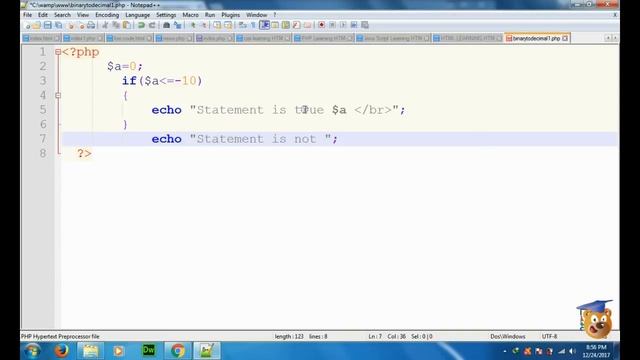640x360 pixels.
Task: Open Google Chrome from the taskbar
Action: pos(178,351)
